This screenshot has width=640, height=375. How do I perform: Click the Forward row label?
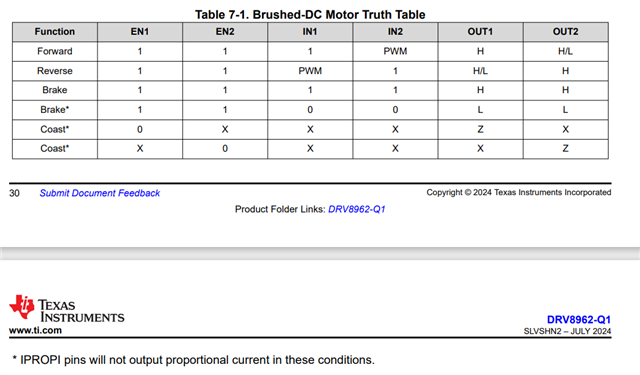click(x=55, y=51)
